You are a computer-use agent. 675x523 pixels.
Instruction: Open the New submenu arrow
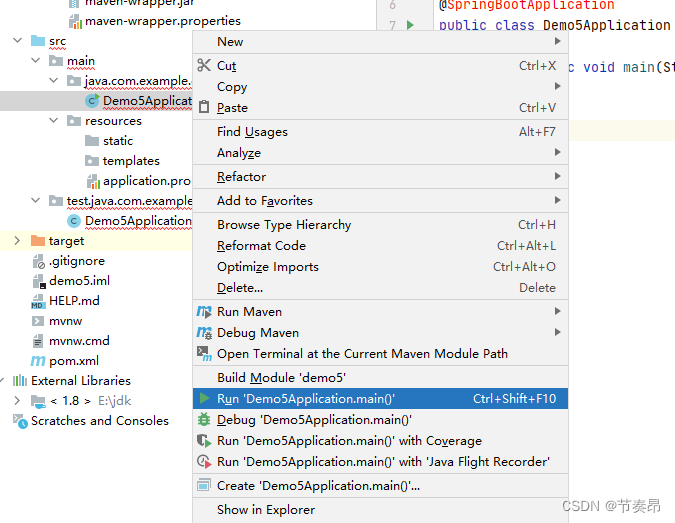557,41
